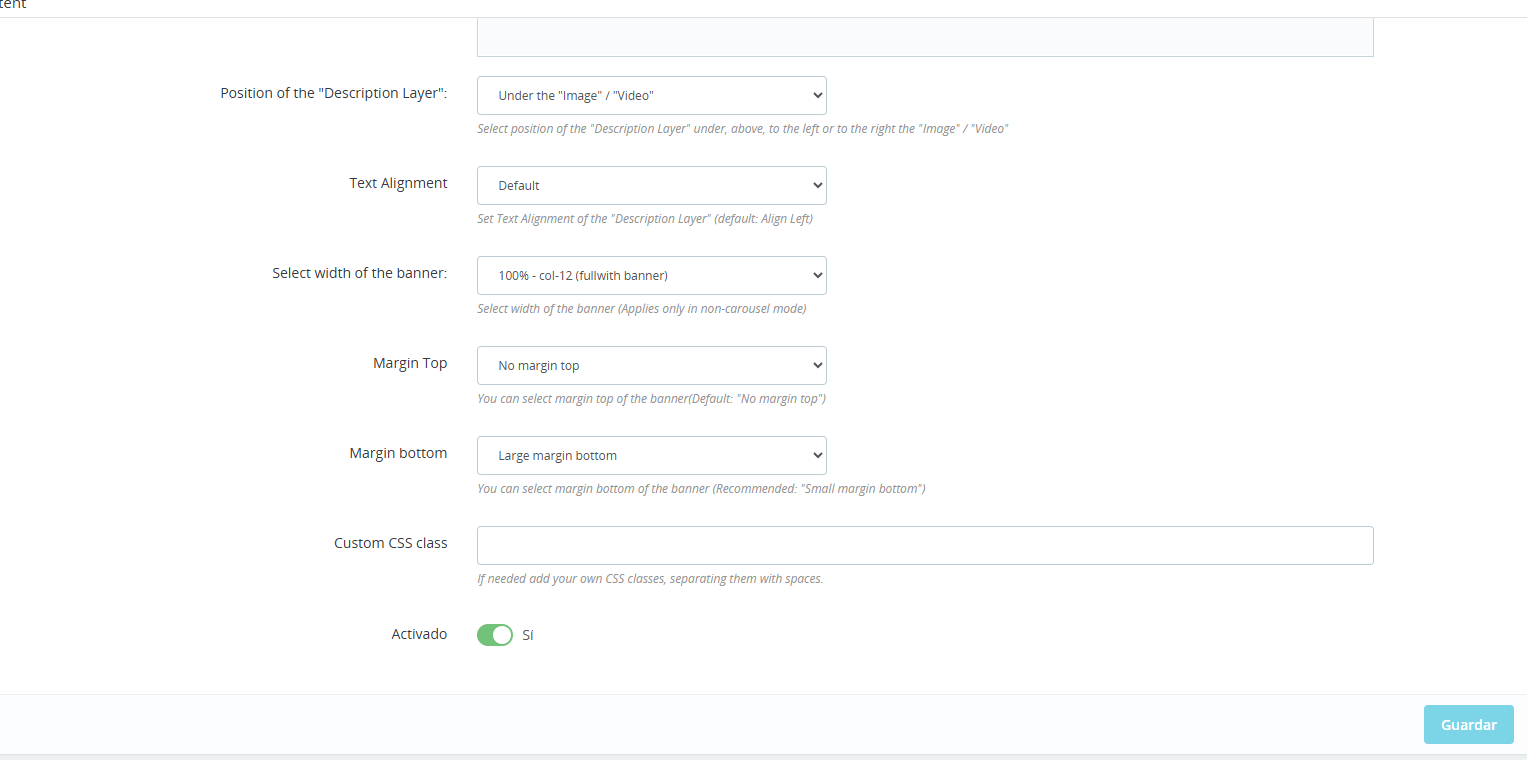Click the Activado label

[419, 634]
